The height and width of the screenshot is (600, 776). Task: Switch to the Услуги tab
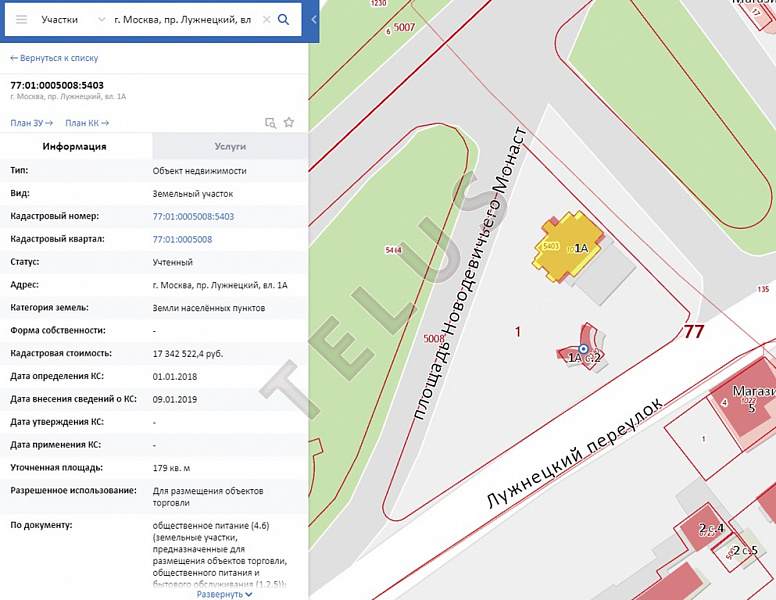(230, 147)
